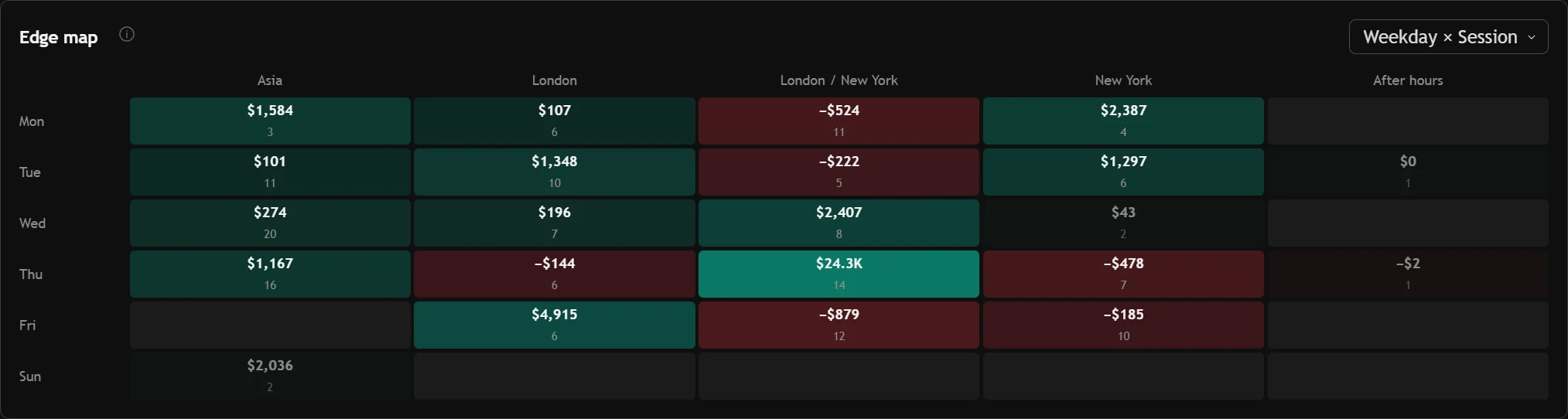Click the Tuesday New York $1,297 cell

tap(1123, 172)
